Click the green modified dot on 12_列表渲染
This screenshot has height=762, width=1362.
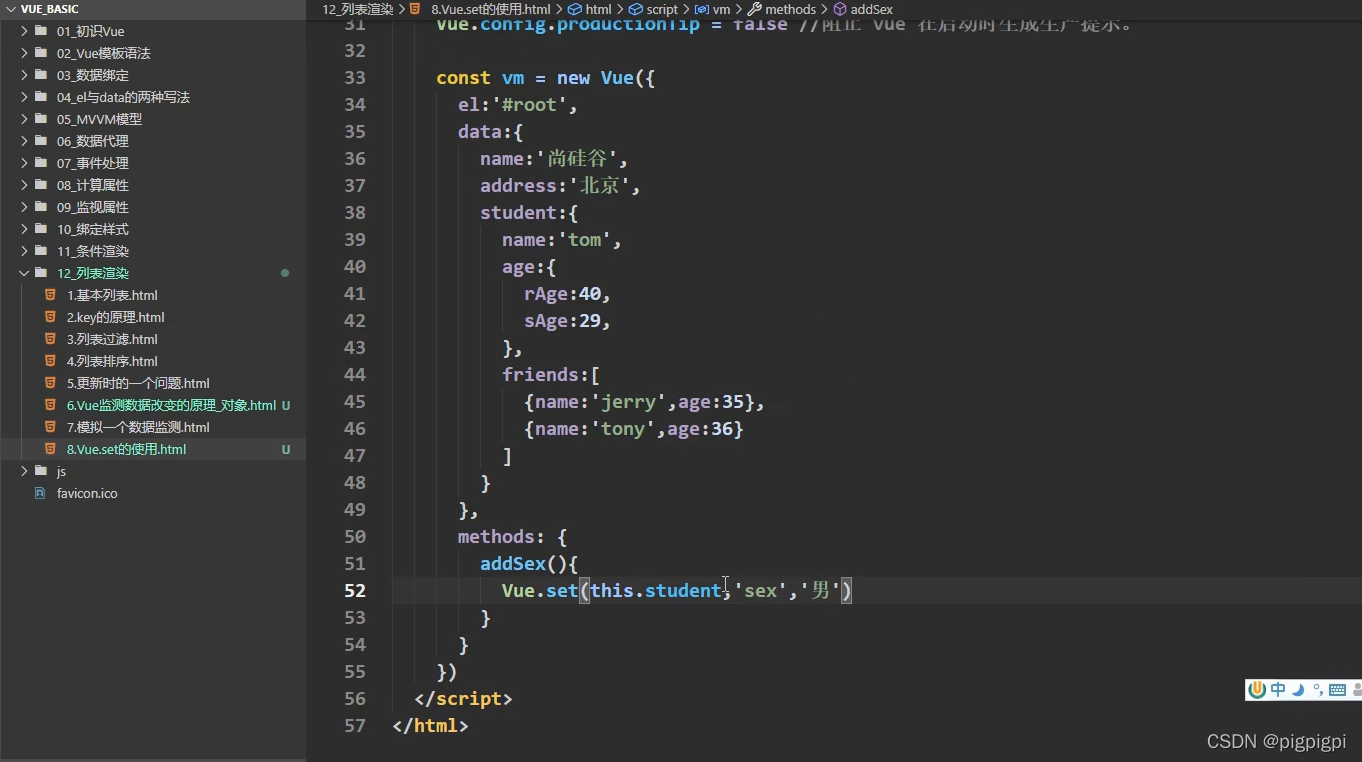pyautogui.click(x=285, y=273)
